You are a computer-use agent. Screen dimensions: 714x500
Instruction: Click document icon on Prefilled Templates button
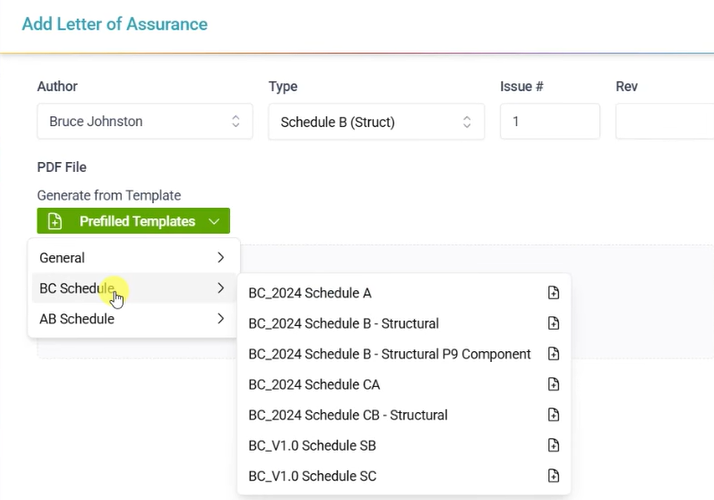tap(55, 221)
